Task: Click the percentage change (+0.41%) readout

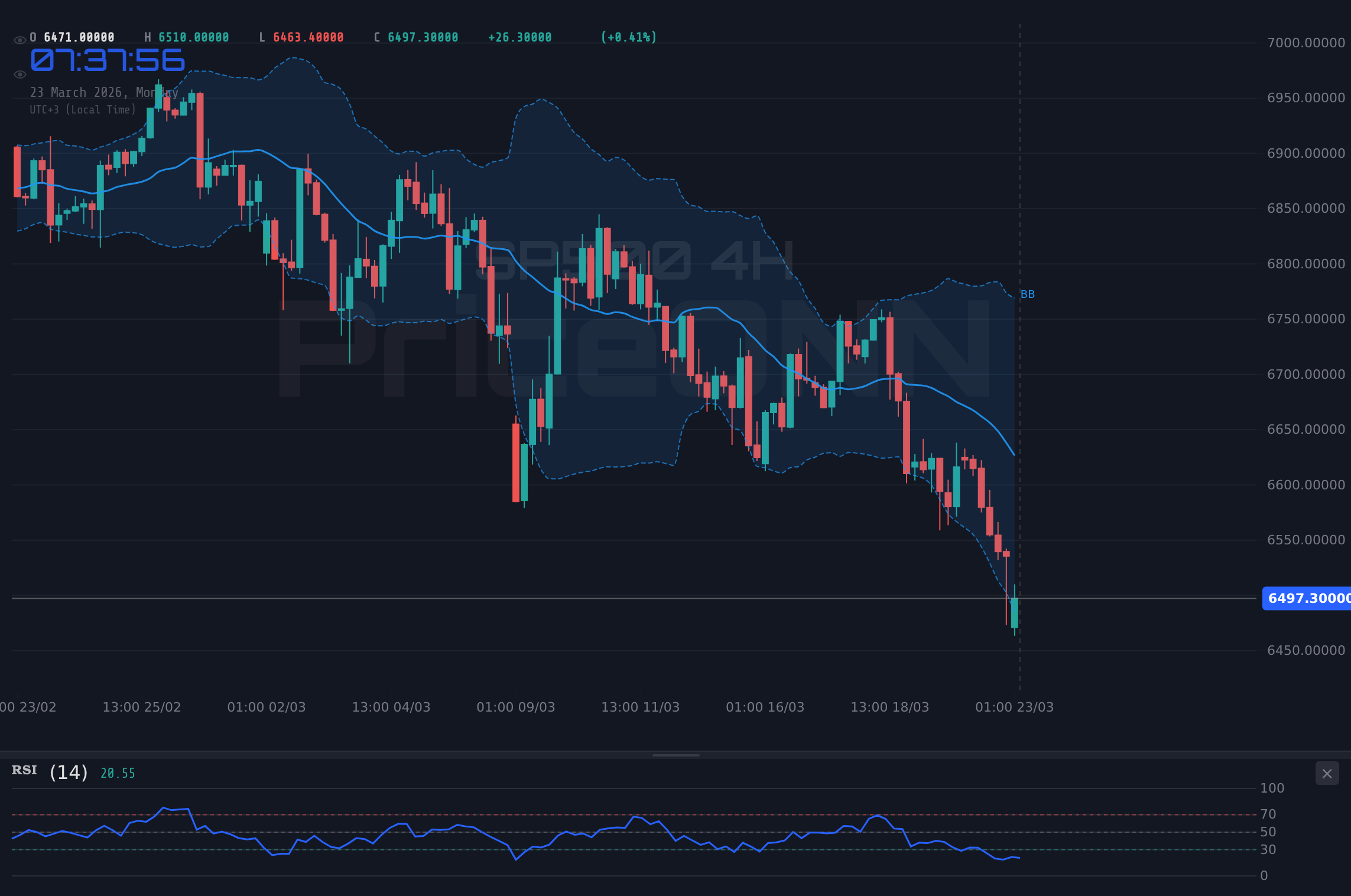Action: 628,37
